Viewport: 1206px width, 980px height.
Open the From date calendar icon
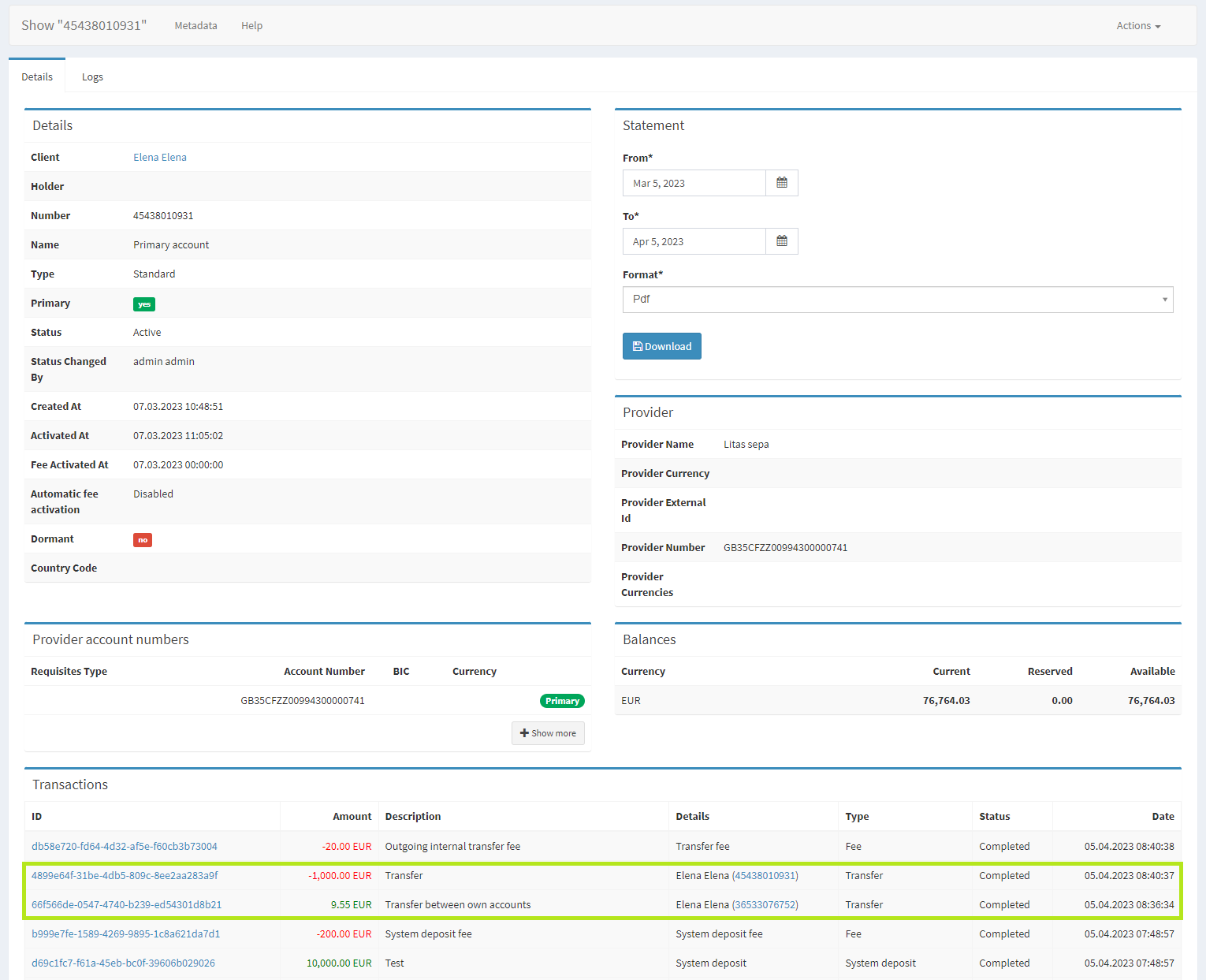coord(781,183)
